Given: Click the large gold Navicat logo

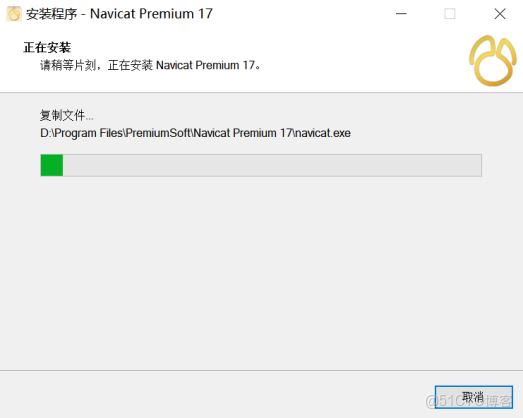Looking at the screenshot, I should tap(493, 61).
